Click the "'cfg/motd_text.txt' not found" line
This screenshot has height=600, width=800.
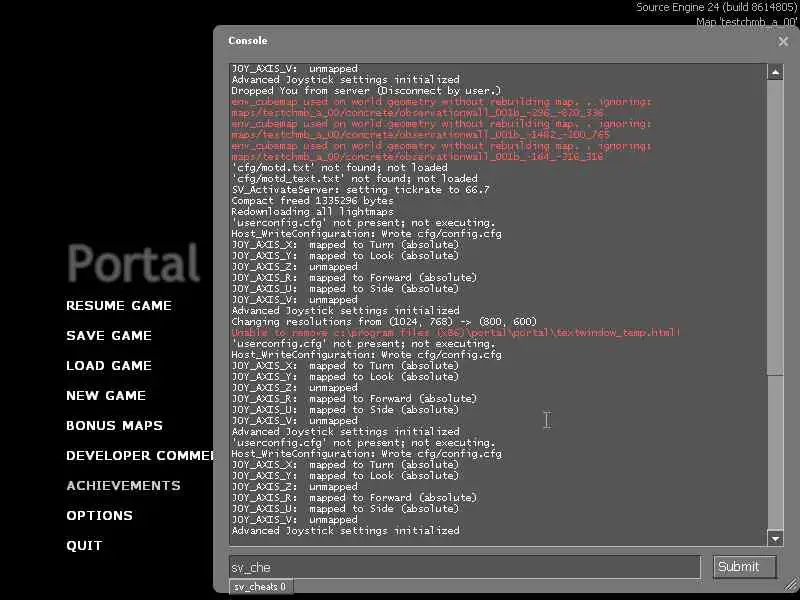pyautogui.click(x=355, y=179)
